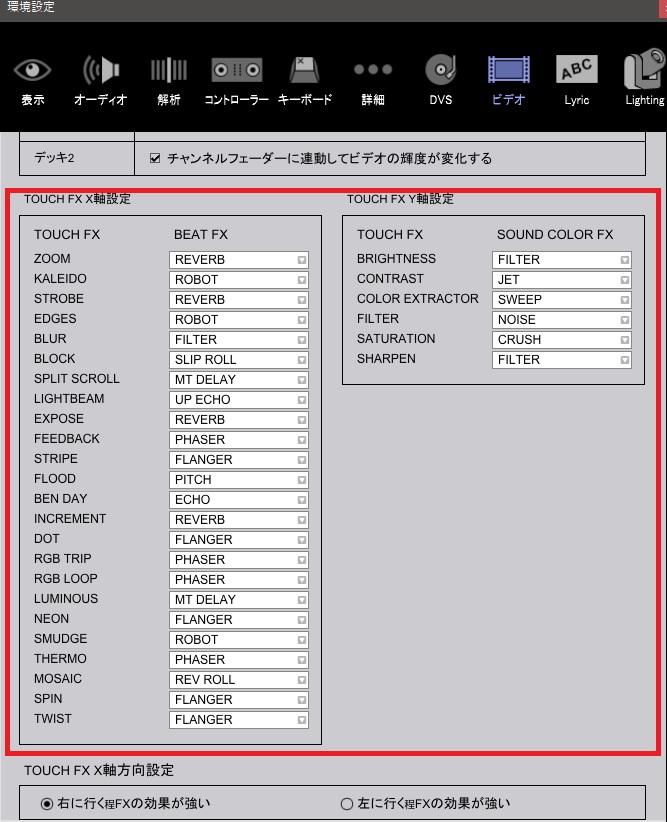Click the SOUND COLOR FX column header text
This screenshot has height=822, width=667.
click(x=555, y=234)
